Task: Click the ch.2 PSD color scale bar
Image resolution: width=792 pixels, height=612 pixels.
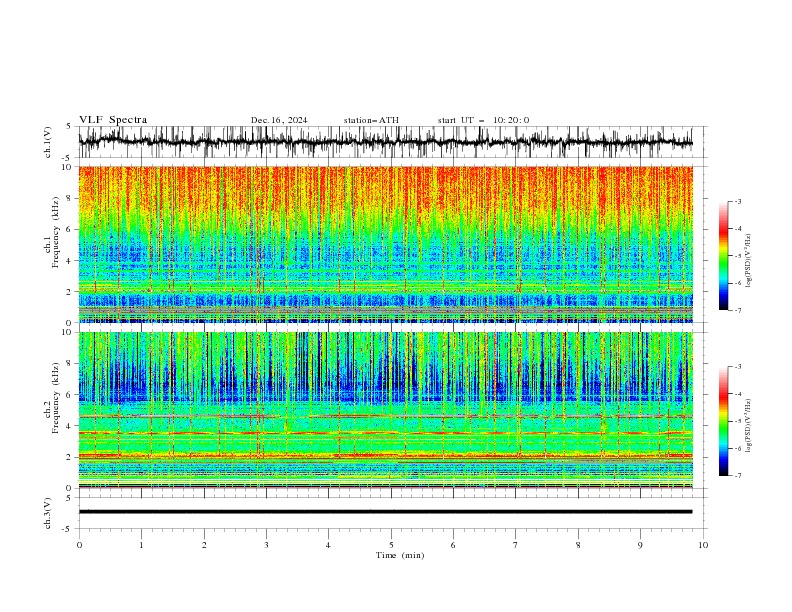Action: click(x=723, y=421)
